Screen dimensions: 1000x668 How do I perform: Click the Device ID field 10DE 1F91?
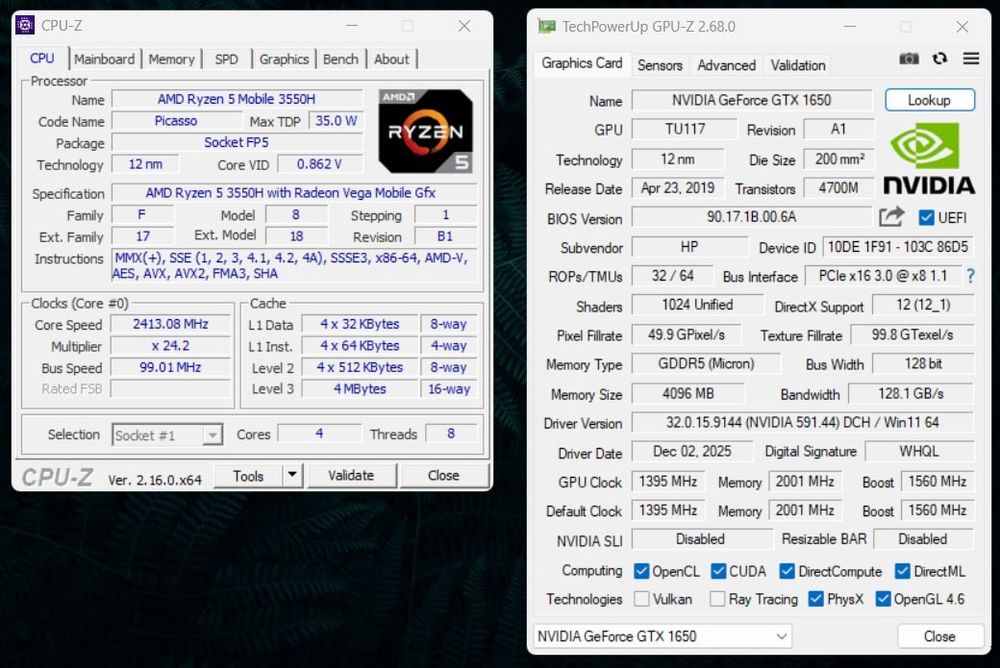pyautogui.click(x=899, y=247)
